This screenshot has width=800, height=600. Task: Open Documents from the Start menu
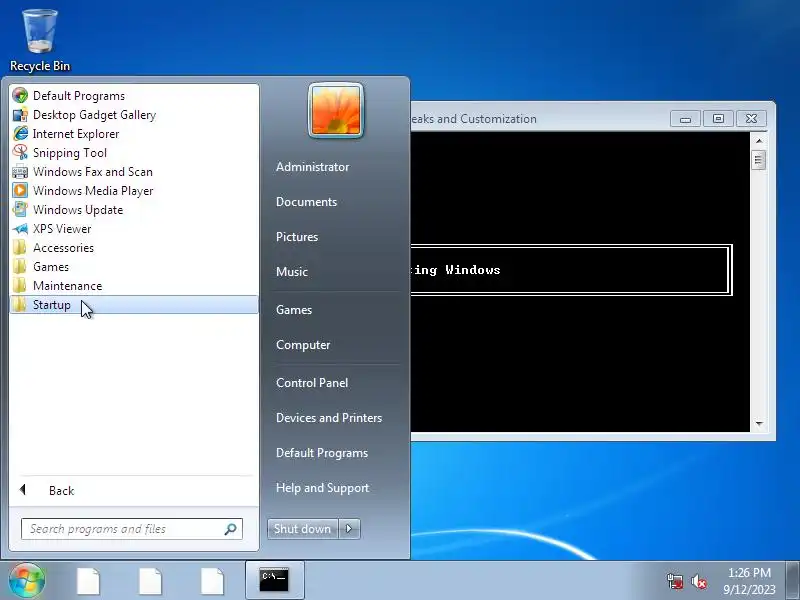point(306,202)
